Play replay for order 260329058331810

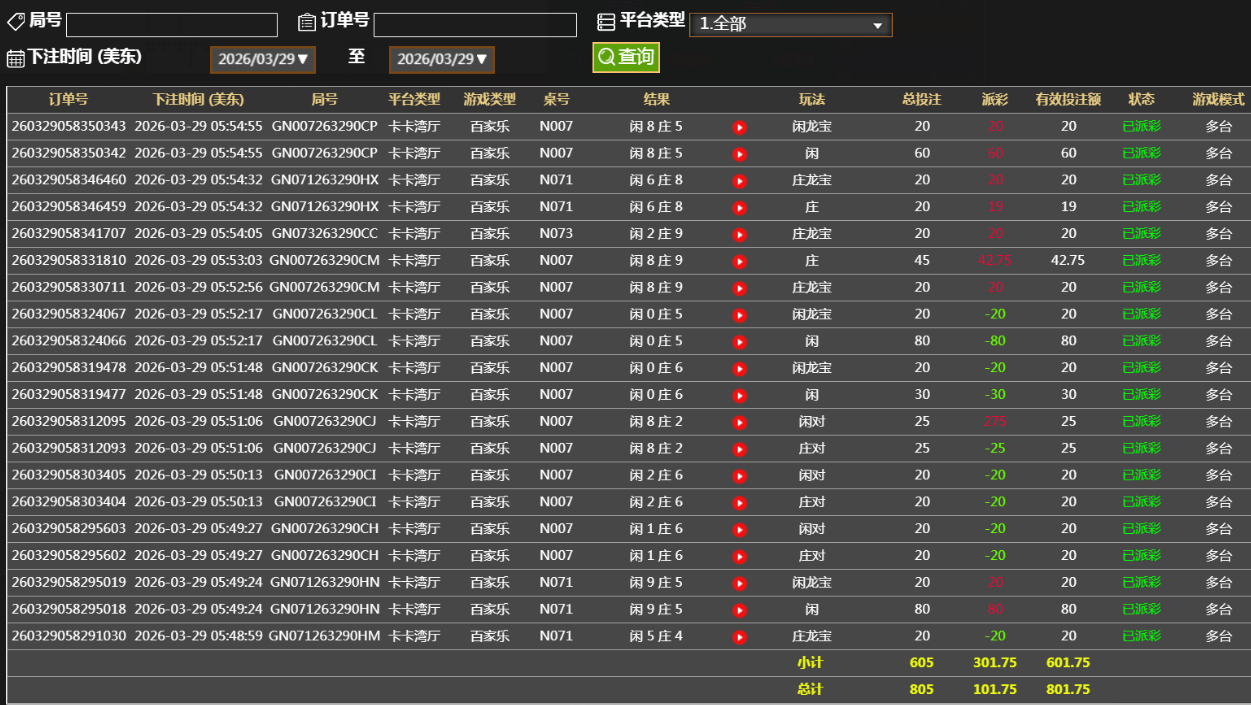[739, 261]
